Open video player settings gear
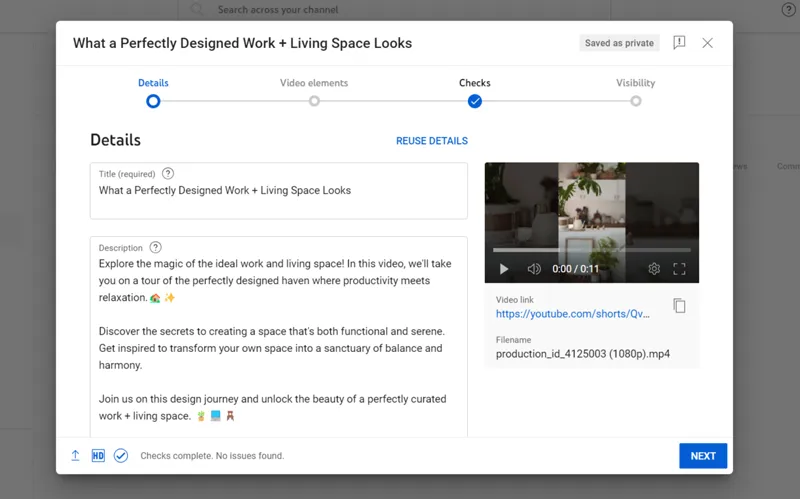This screenshot has width=800, height=499. [654, 269]
